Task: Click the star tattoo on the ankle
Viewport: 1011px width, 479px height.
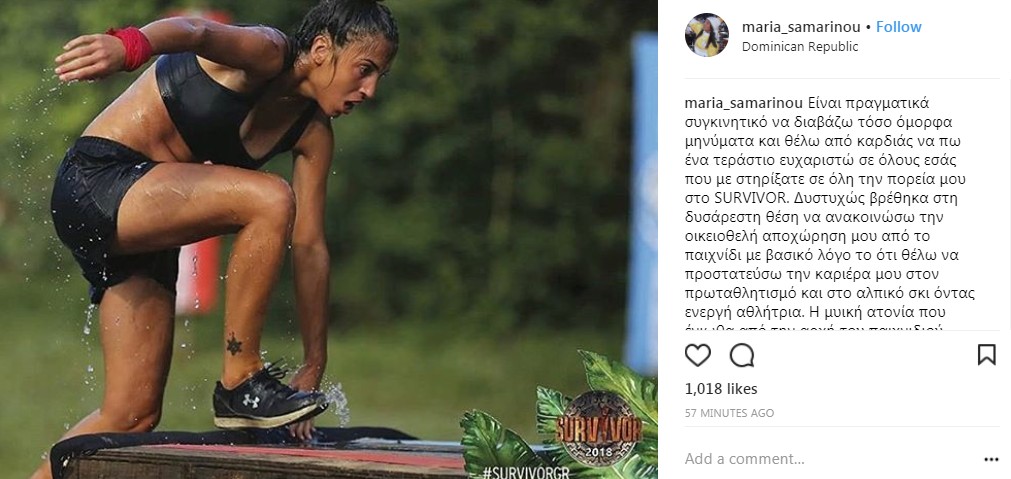Action: [x=234, y=344]
